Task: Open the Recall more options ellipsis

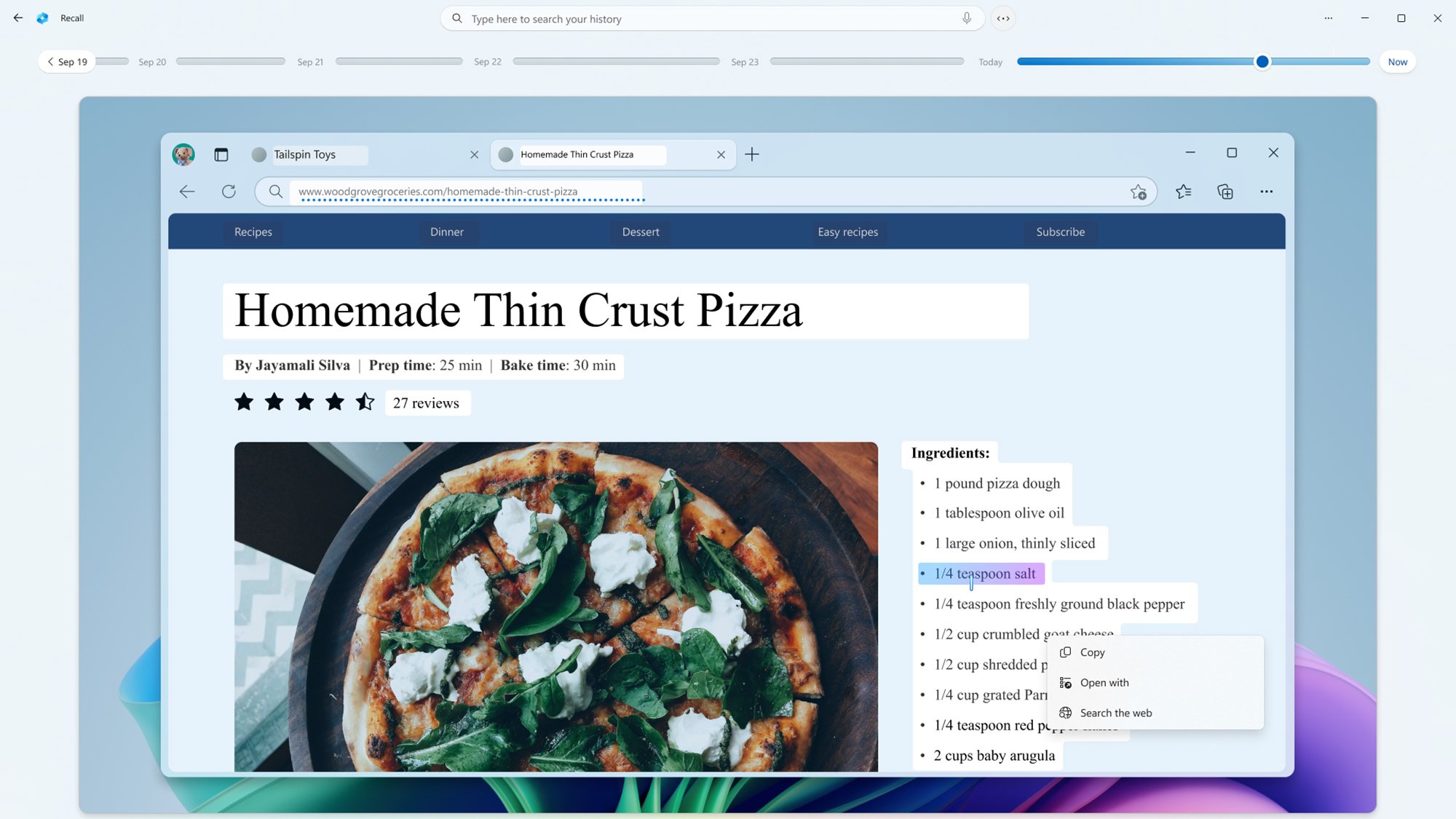Action: [x=1329, y=18]
